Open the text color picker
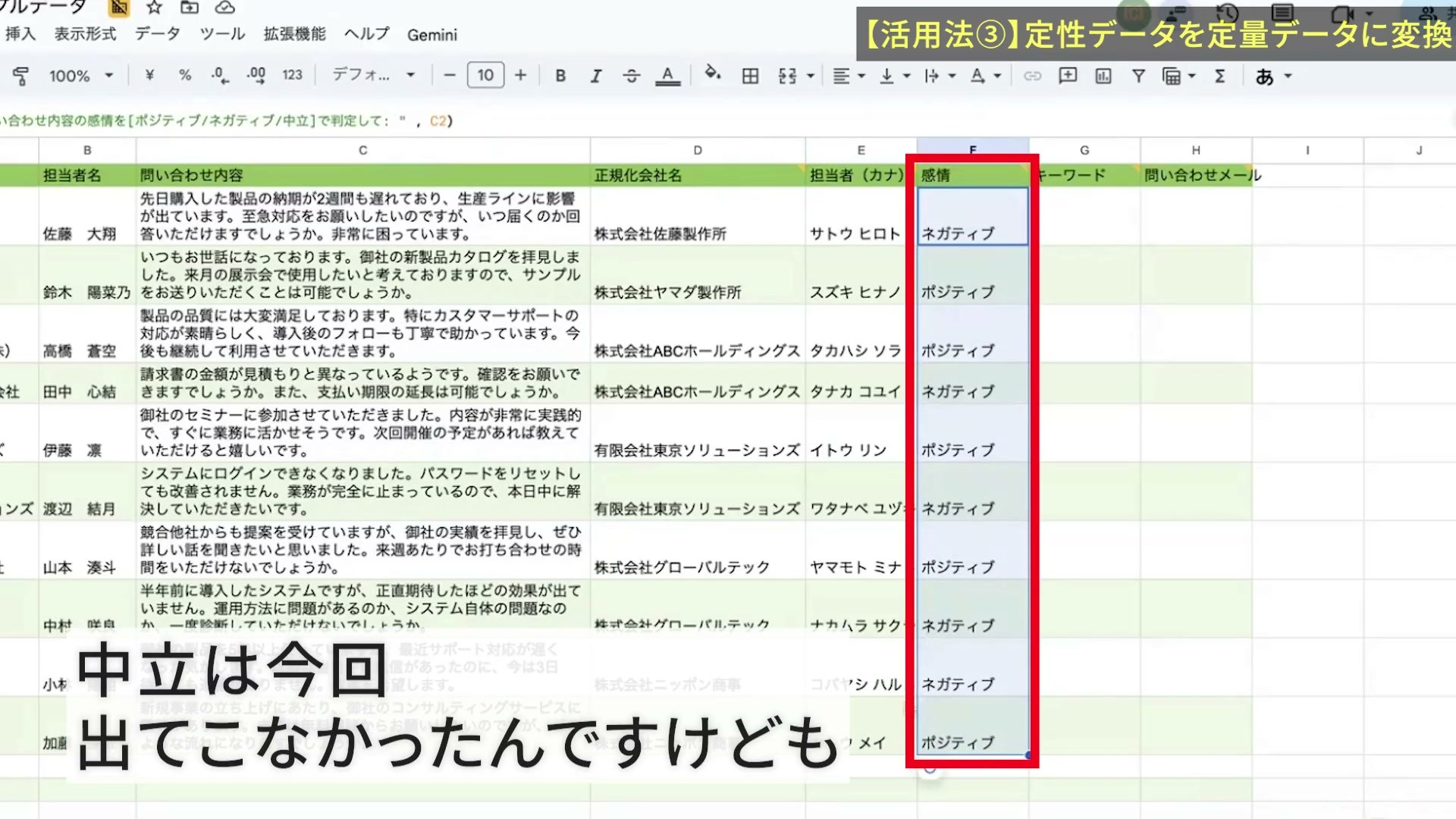1456x819 pixels. [667, 76]
